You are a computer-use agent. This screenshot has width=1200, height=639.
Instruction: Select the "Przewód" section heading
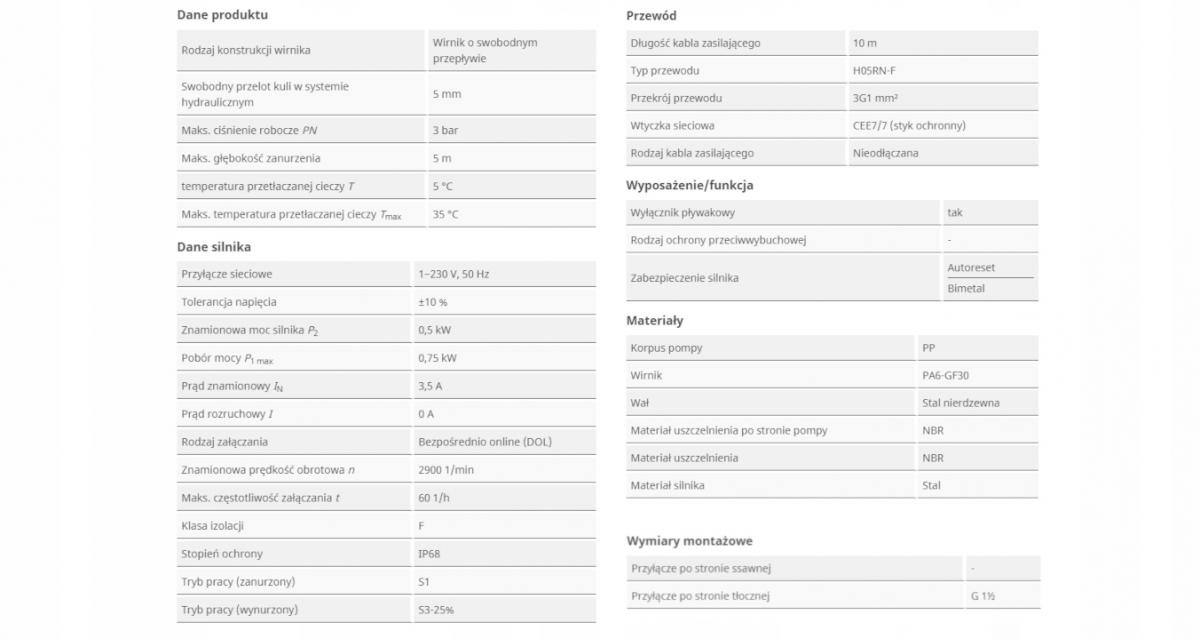coord(651,16)
